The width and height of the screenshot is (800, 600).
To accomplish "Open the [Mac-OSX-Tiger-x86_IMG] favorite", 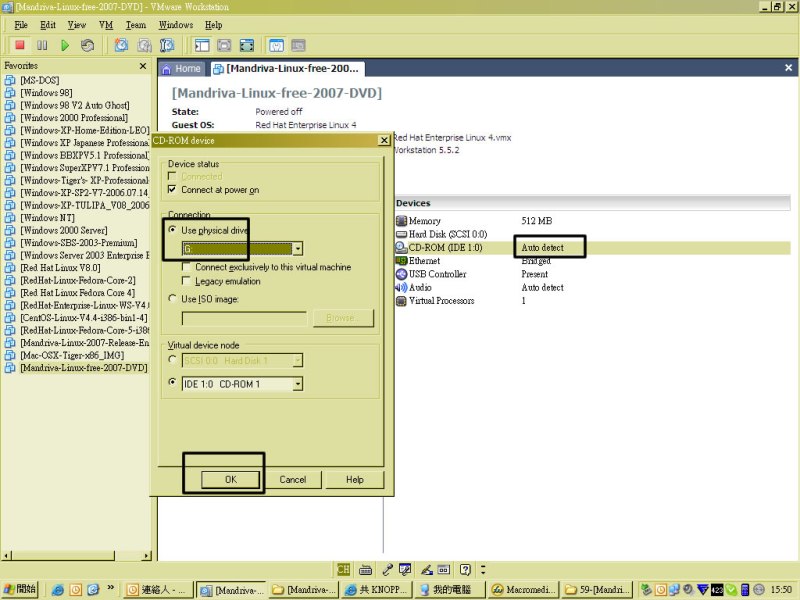I will tap(72, 355).
